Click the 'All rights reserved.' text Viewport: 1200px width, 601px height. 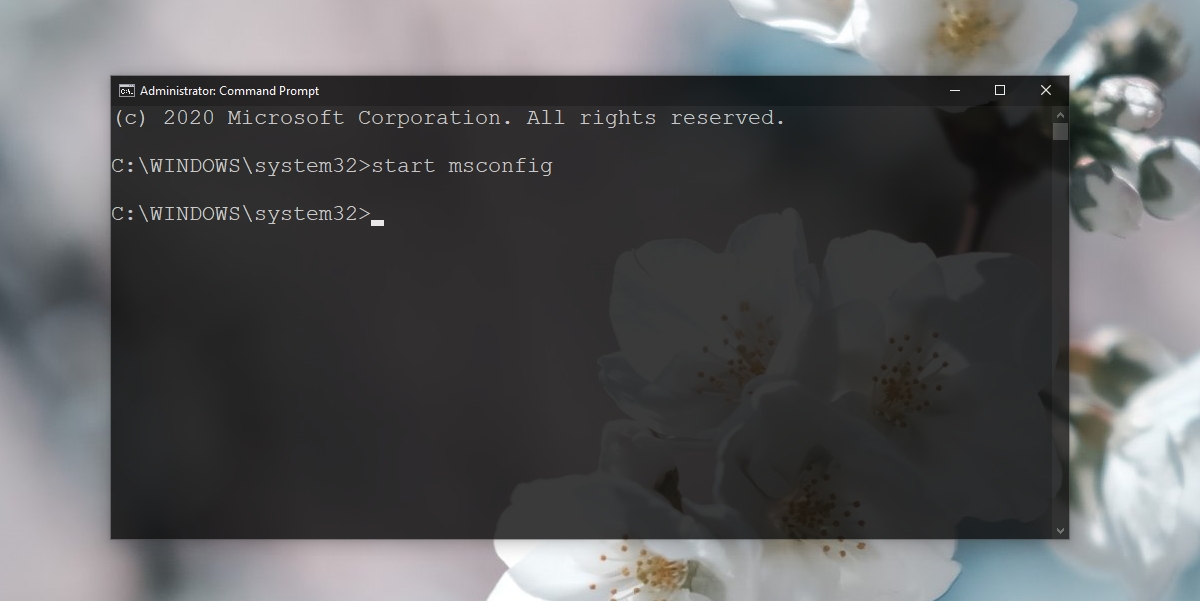(x=656, y=118)
